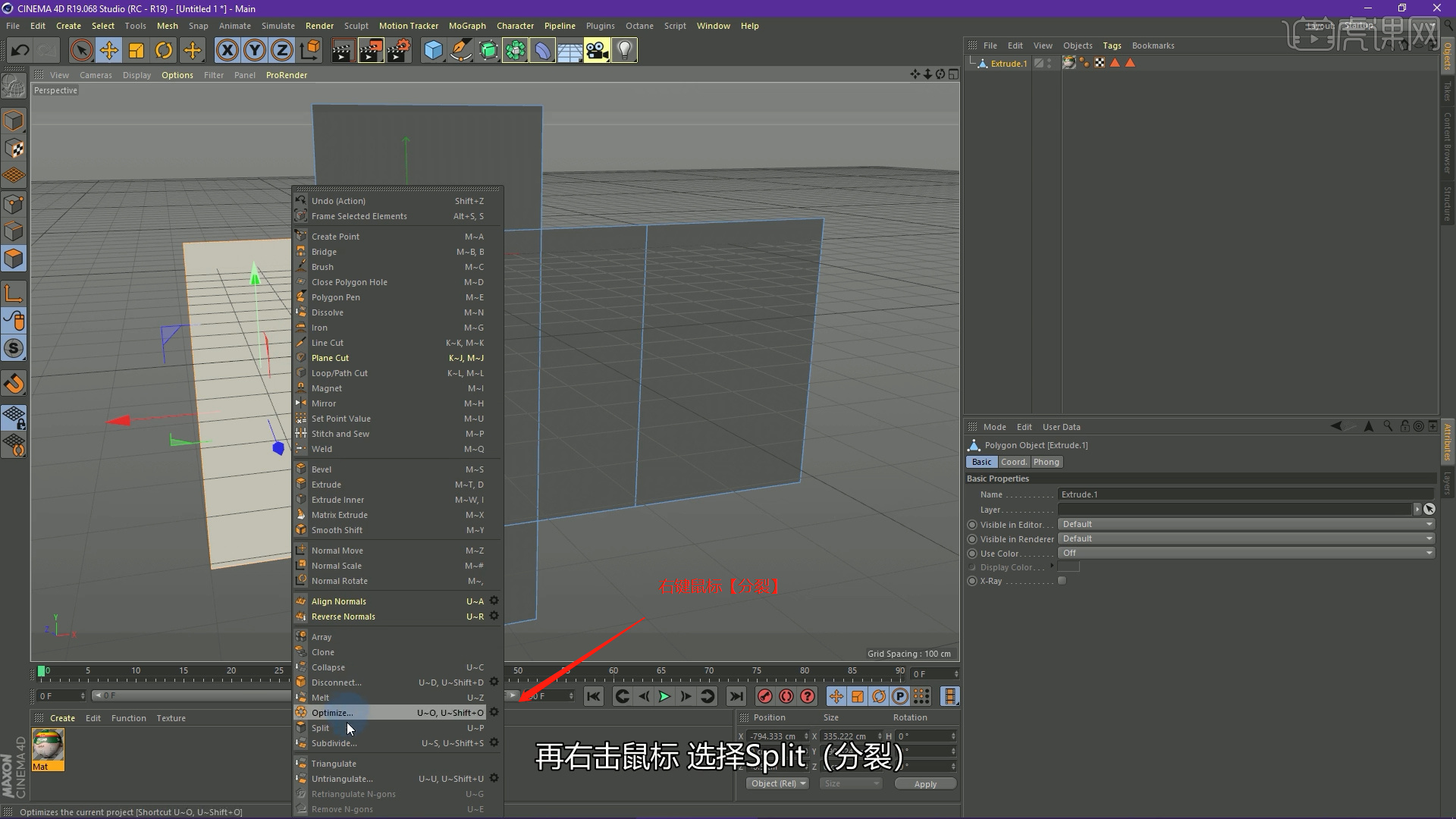The image size is (1456, 819).
Task: Switch to the Coord. tab
Action: click(1014, 462)
